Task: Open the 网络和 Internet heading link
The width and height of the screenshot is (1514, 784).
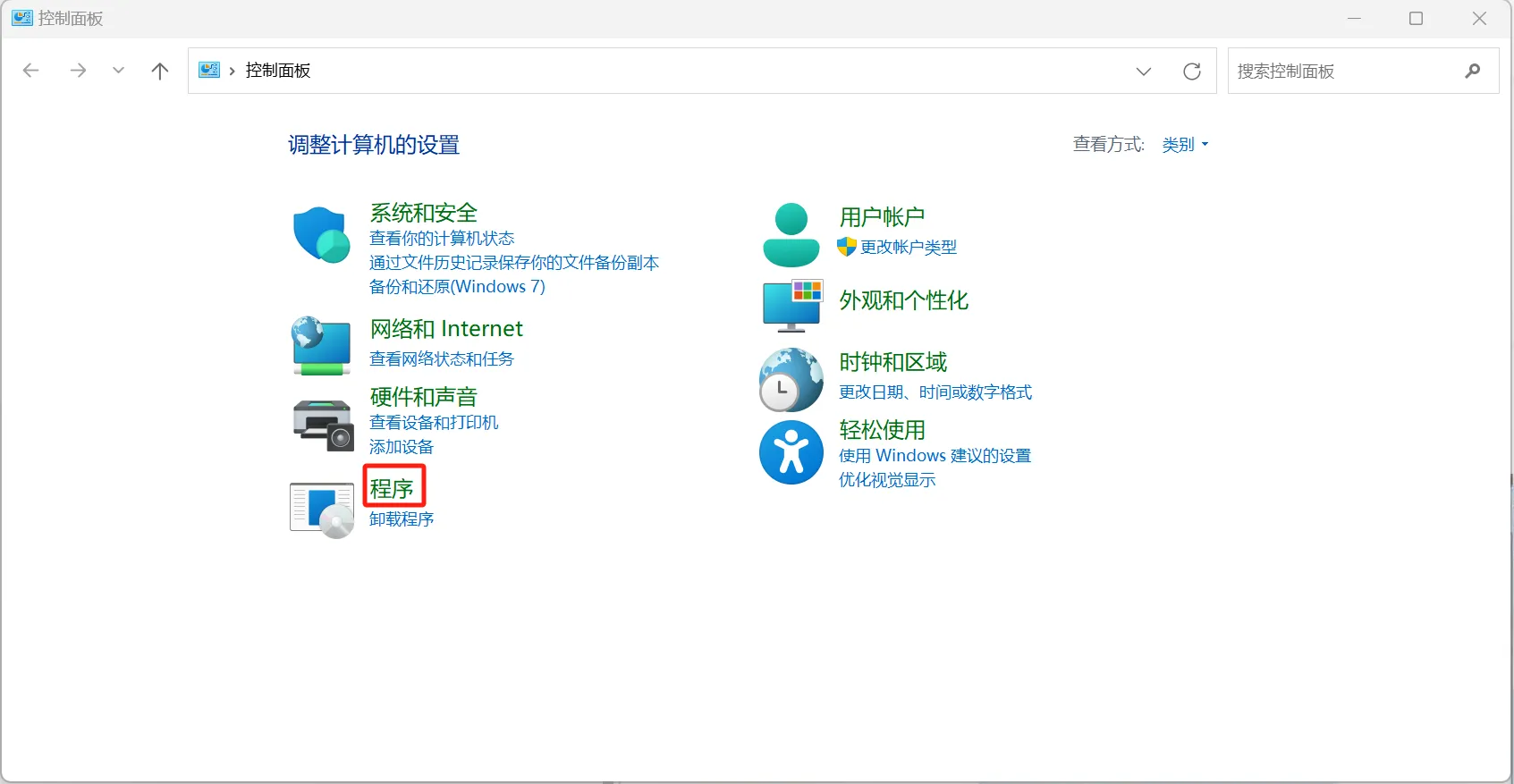Action: [446, 329]
